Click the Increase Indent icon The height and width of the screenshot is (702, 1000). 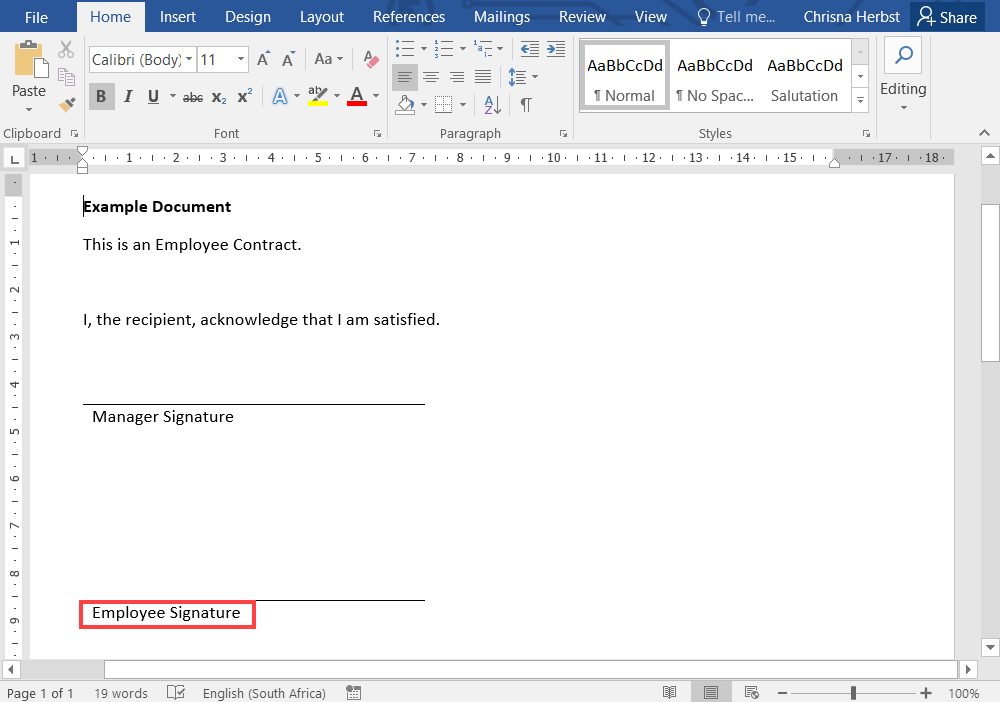tap(556, 48)
